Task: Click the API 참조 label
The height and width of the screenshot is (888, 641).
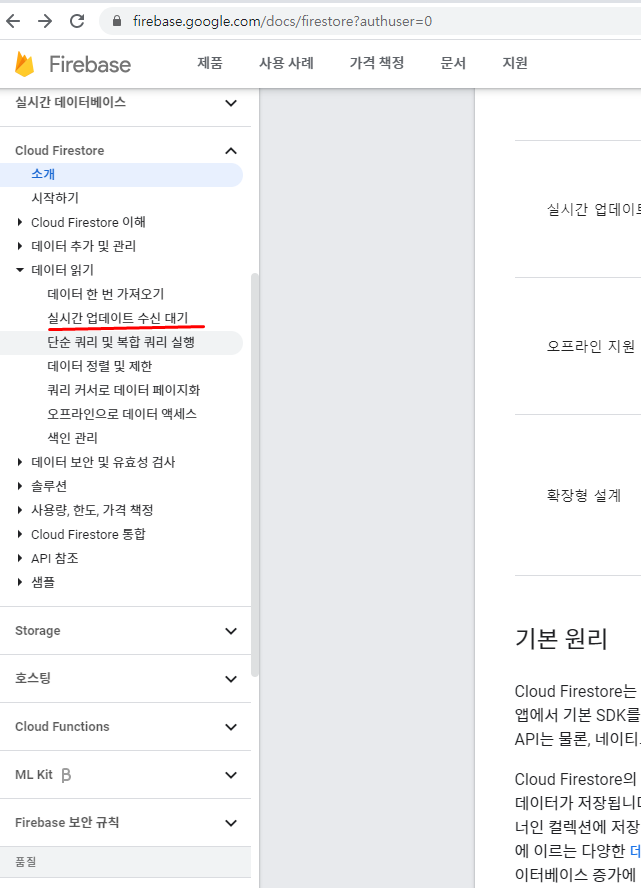Action: tap(55, 558)
